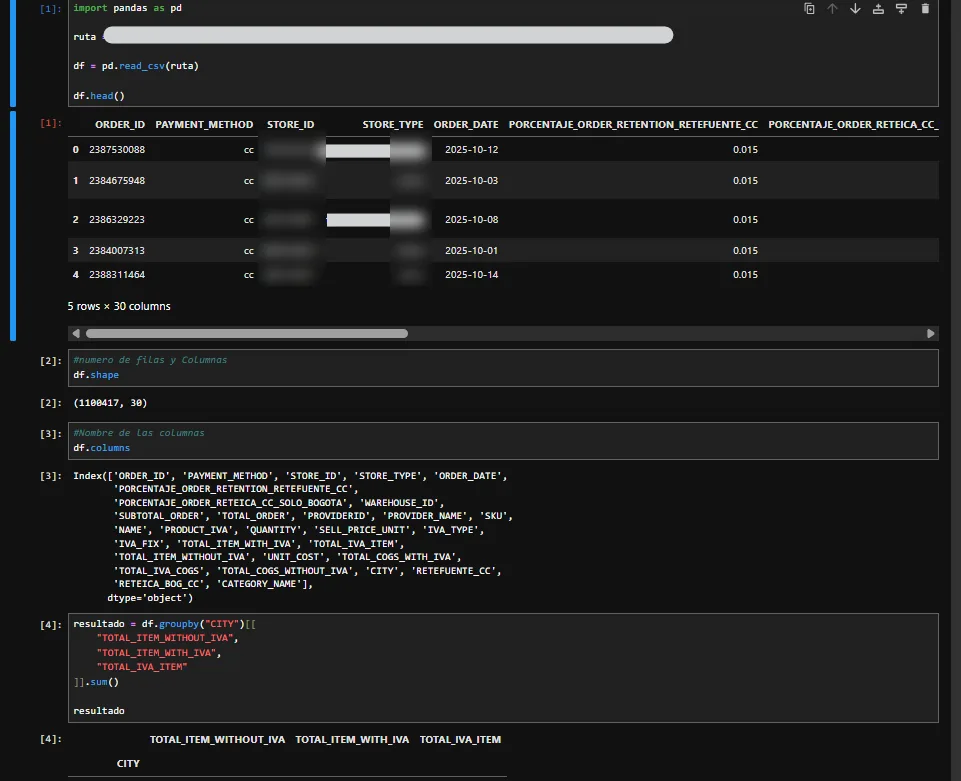Click the PAYMENT_METHOD column header
Image resolution: width=961 pixels, height=781 pixels.
tap(204, 124)
